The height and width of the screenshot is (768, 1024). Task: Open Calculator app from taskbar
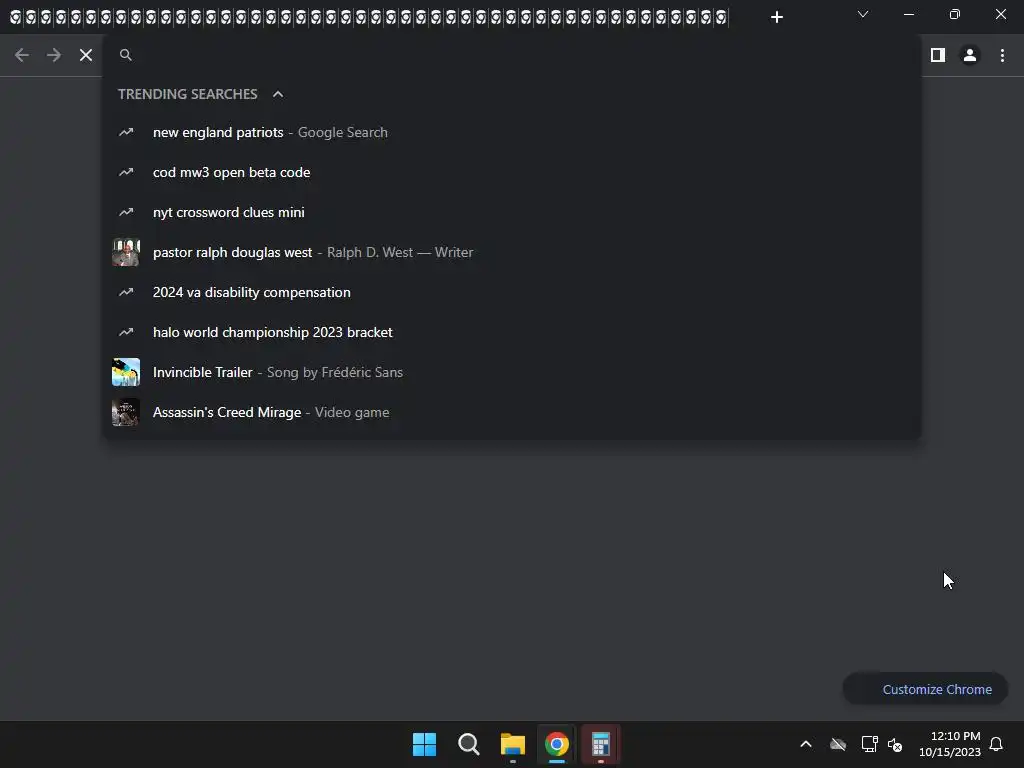pyautogui.click(x=600, y=744)
